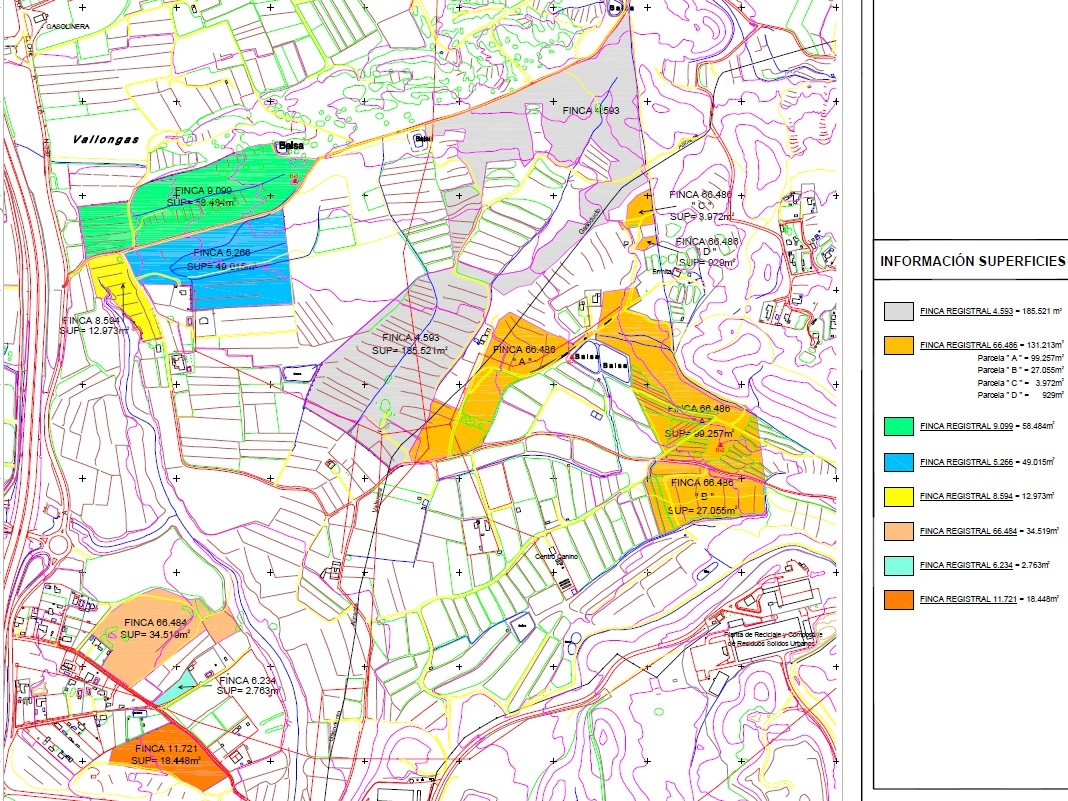Click the Información Superficies legend heading
Viewport: 1068px width, 801px height.
click(972, 261)
